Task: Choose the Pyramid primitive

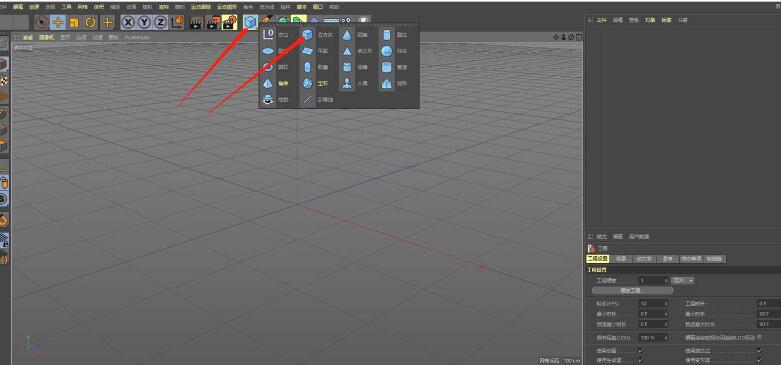Action: point(268,83)
